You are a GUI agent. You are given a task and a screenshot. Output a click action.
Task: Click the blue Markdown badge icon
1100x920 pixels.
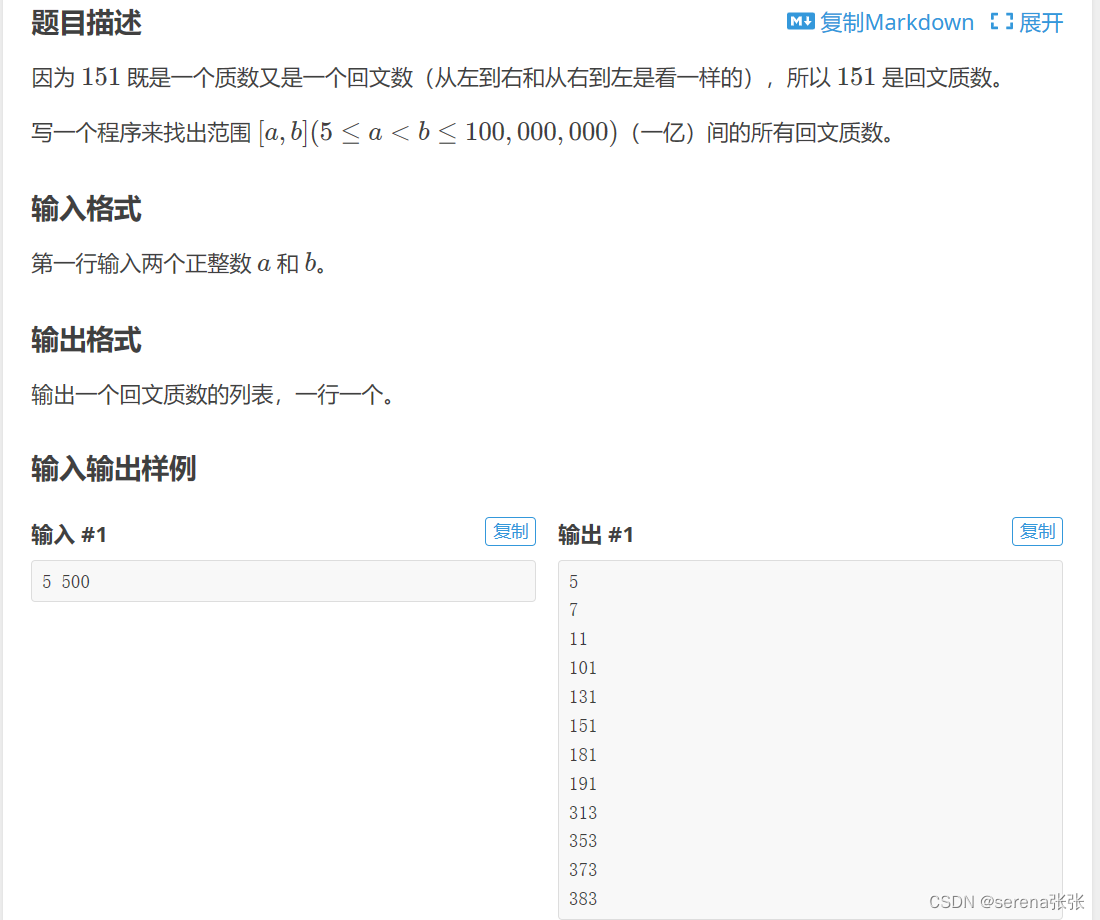[x=800, y=22]
